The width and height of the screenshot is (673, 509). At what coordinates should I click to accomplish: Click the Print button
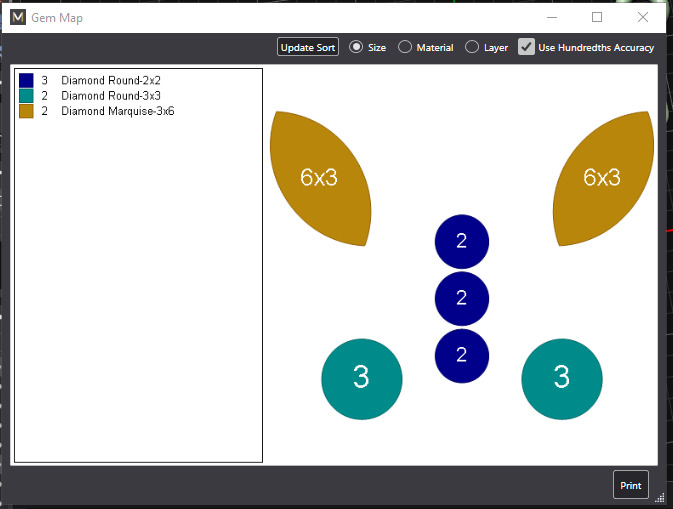point(631,485)
